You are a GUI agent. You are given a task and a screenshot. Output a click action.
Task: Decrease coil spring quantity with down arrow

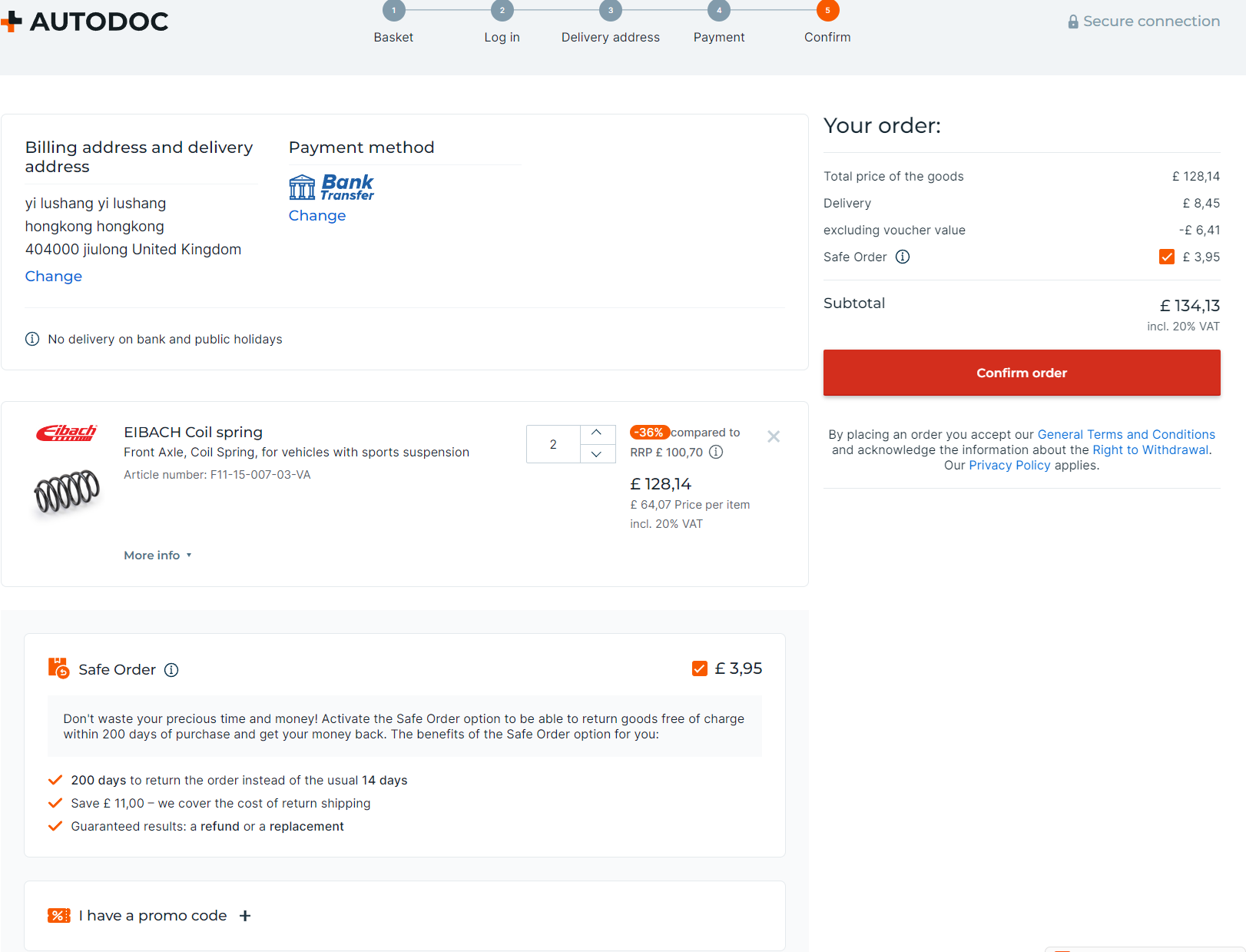coord(597,454)
